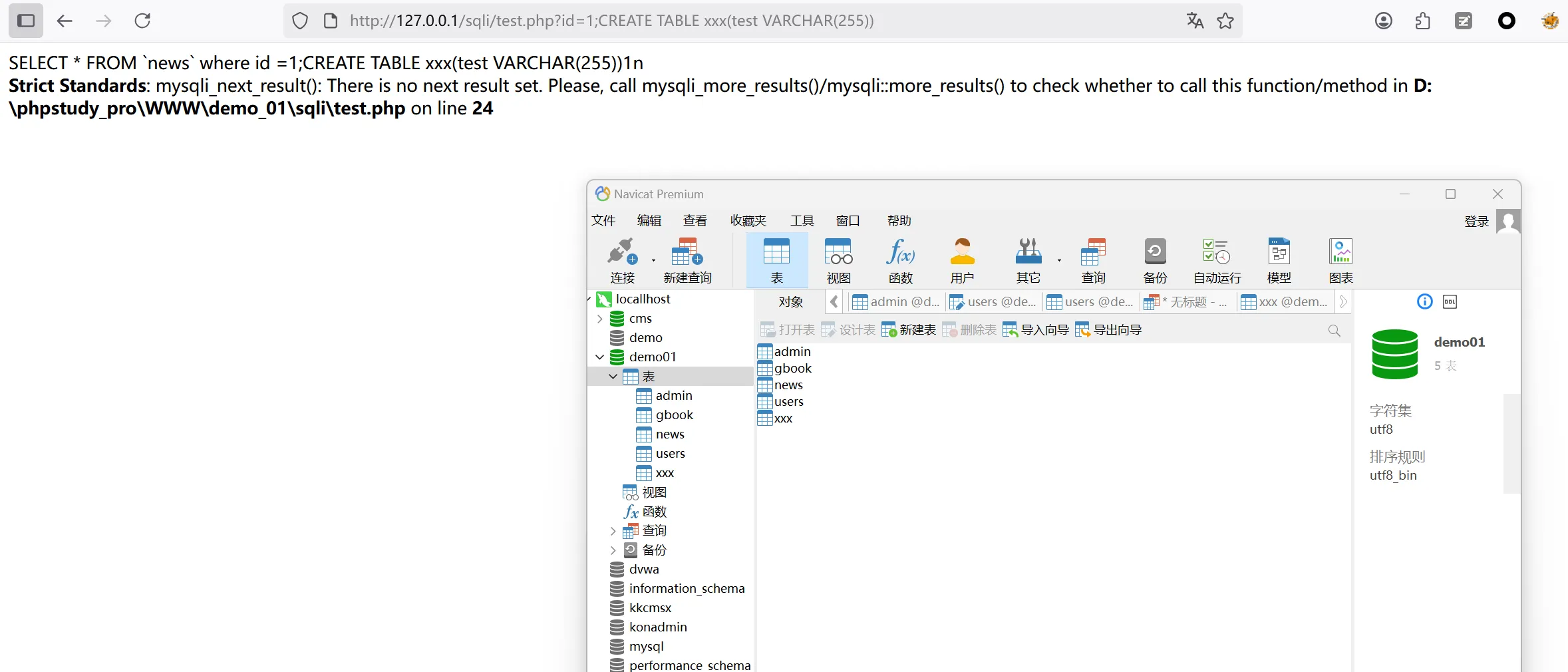Switch to the xxx @dem... tab
1568x672 pixels.
point(1285,302)
